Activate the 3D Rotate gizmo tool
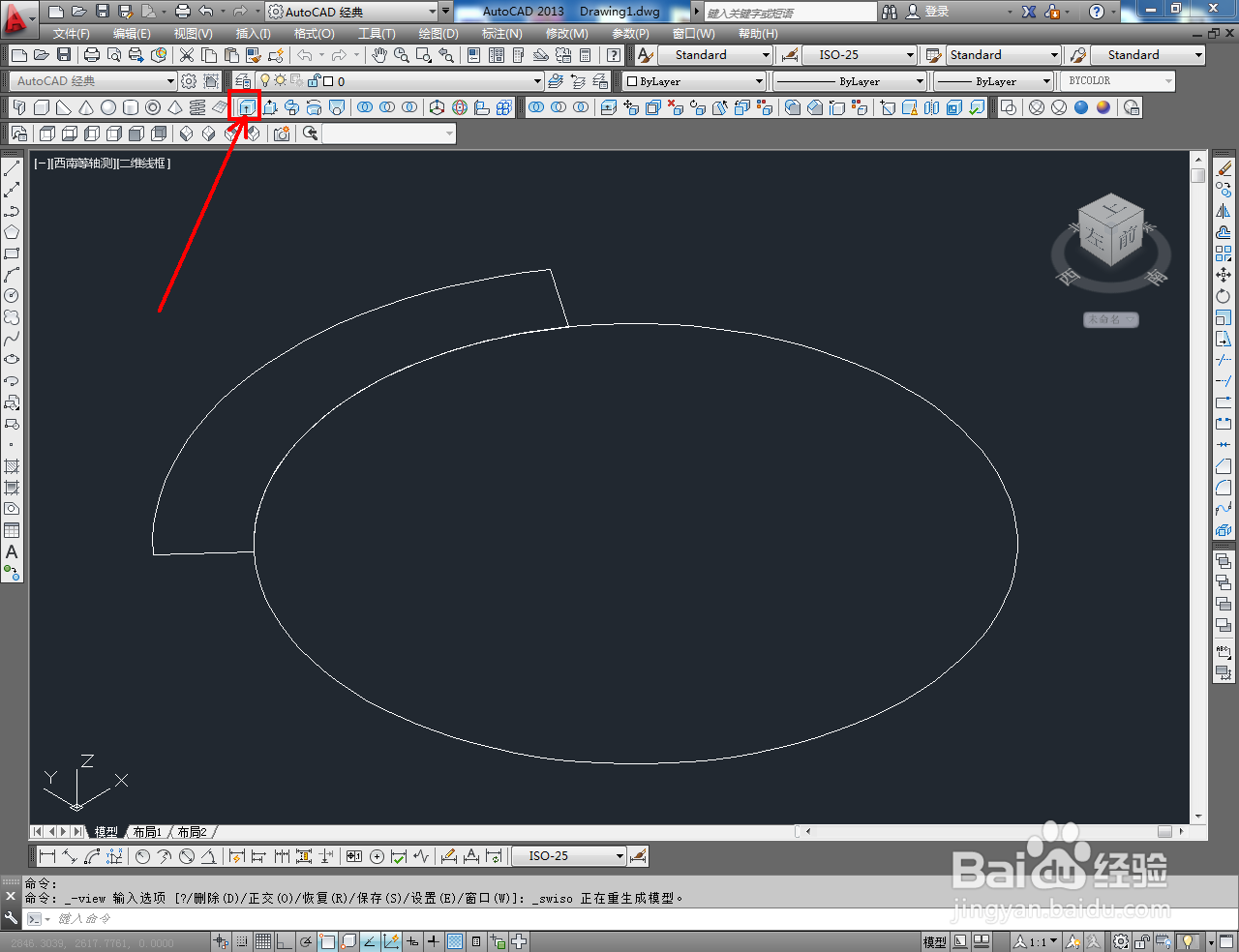The width and height of the screenshot is (1239, 952). [x=460, y=107]
